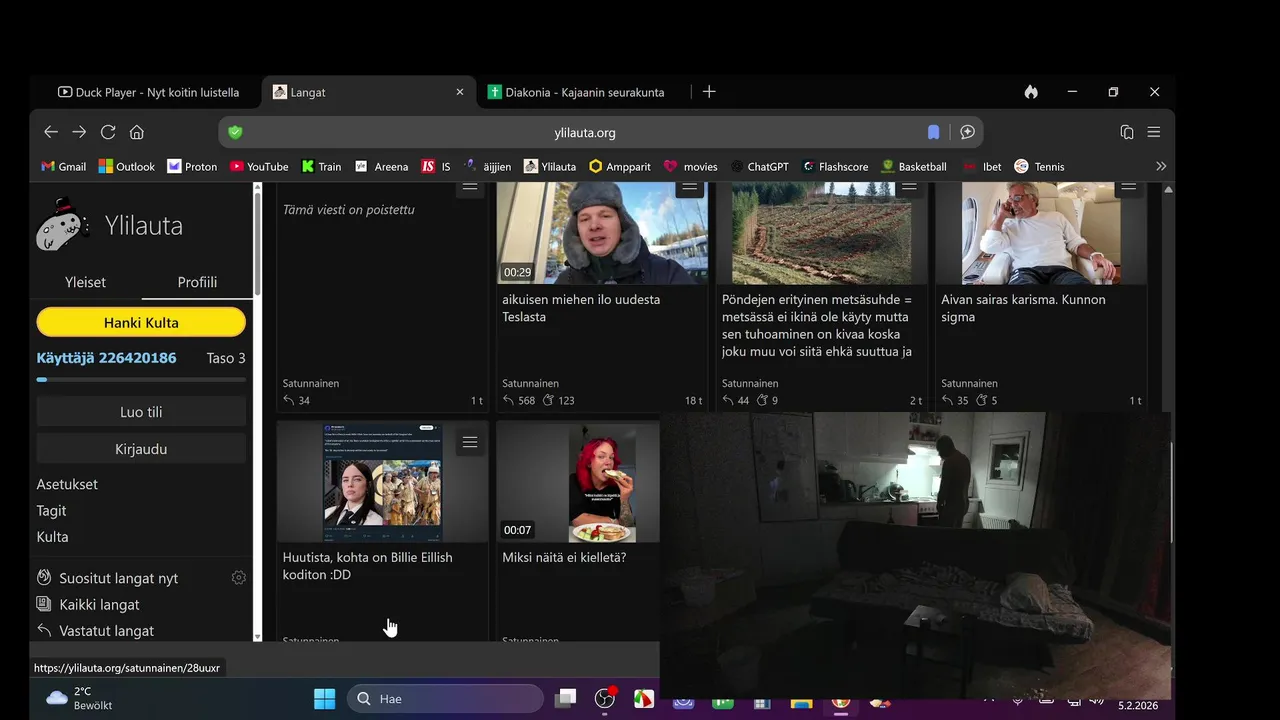Switch to Diakonia - Kajaanin seurakunta tab
The image size is (1280, 720).
click(x=575, y=92)
